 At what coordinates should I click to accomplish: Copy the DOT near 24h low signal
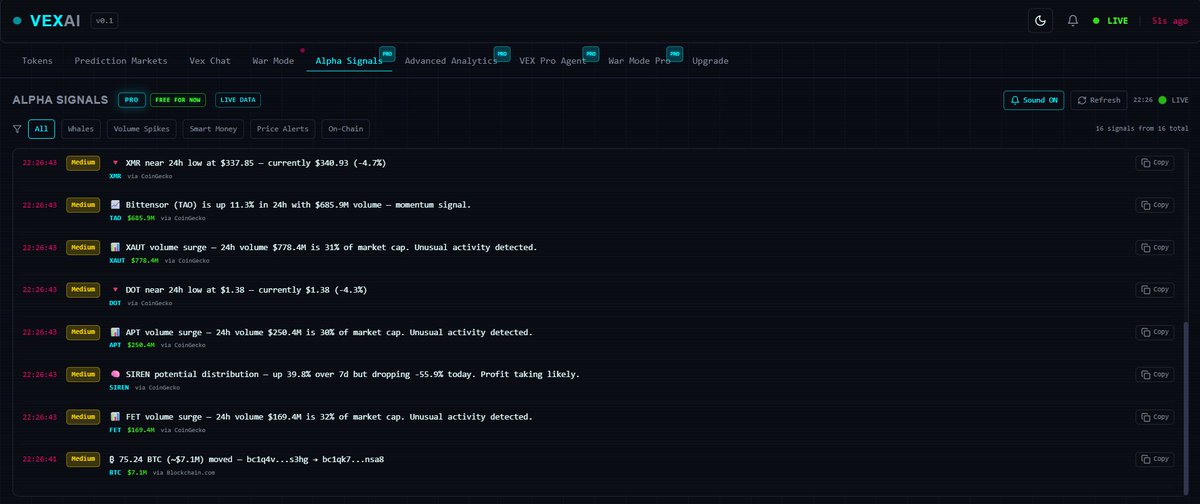[x=1154, y=290]
